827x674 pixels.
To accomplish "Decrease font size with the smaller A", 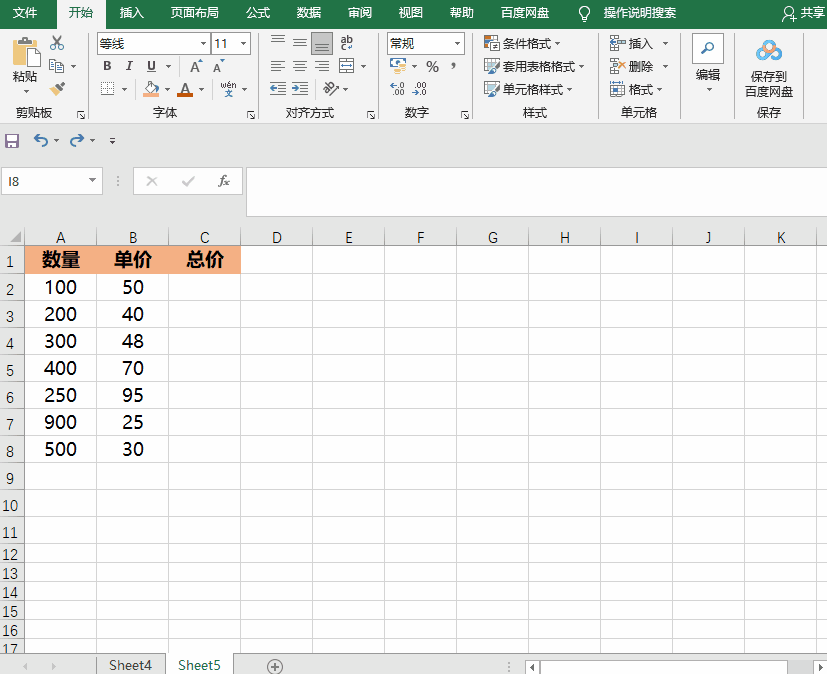I will [x=218, y=66].
